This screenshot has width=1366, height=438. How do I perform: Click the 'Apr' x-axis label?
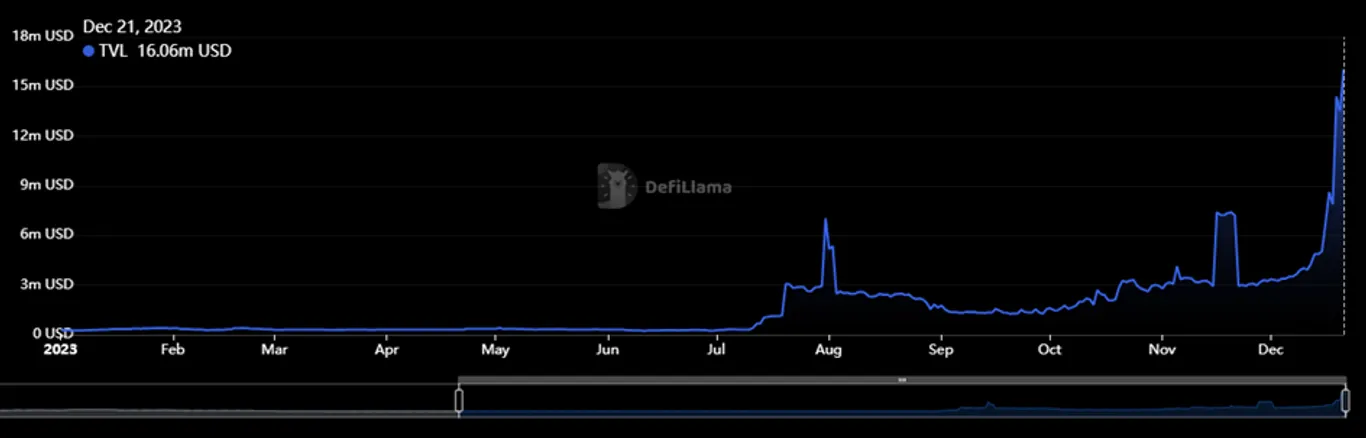387,350
